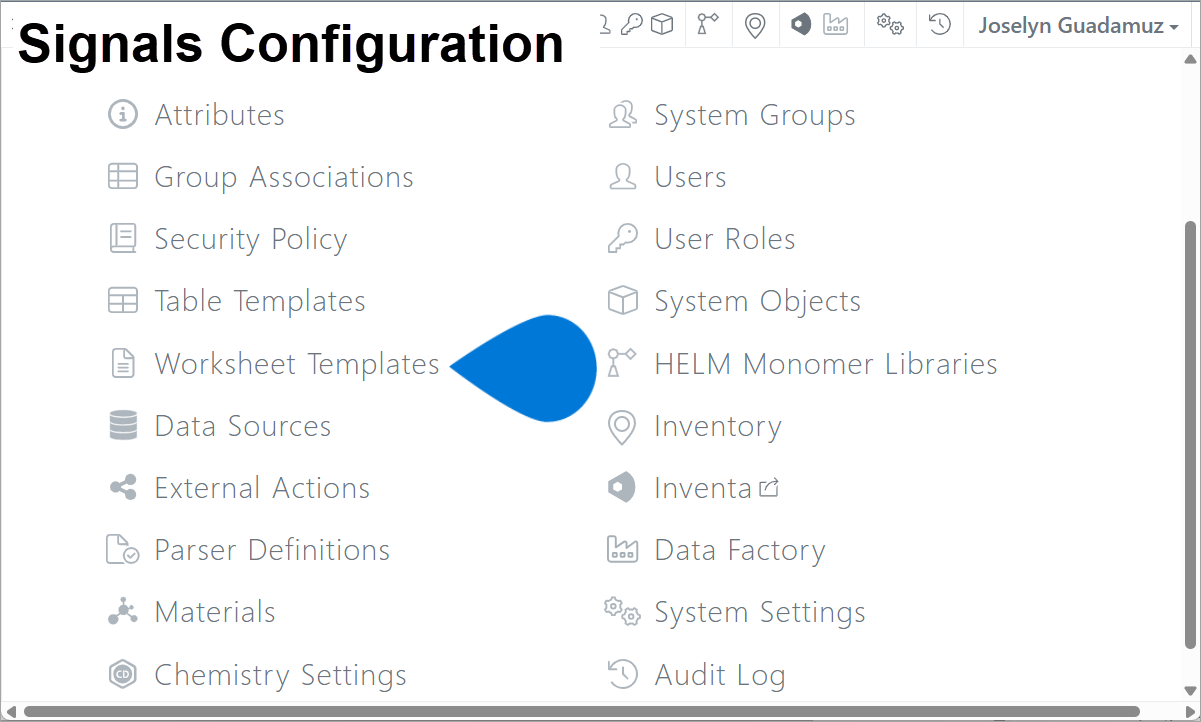
Task: Click the share icon beside External Actions
Action: pos(122,487)
